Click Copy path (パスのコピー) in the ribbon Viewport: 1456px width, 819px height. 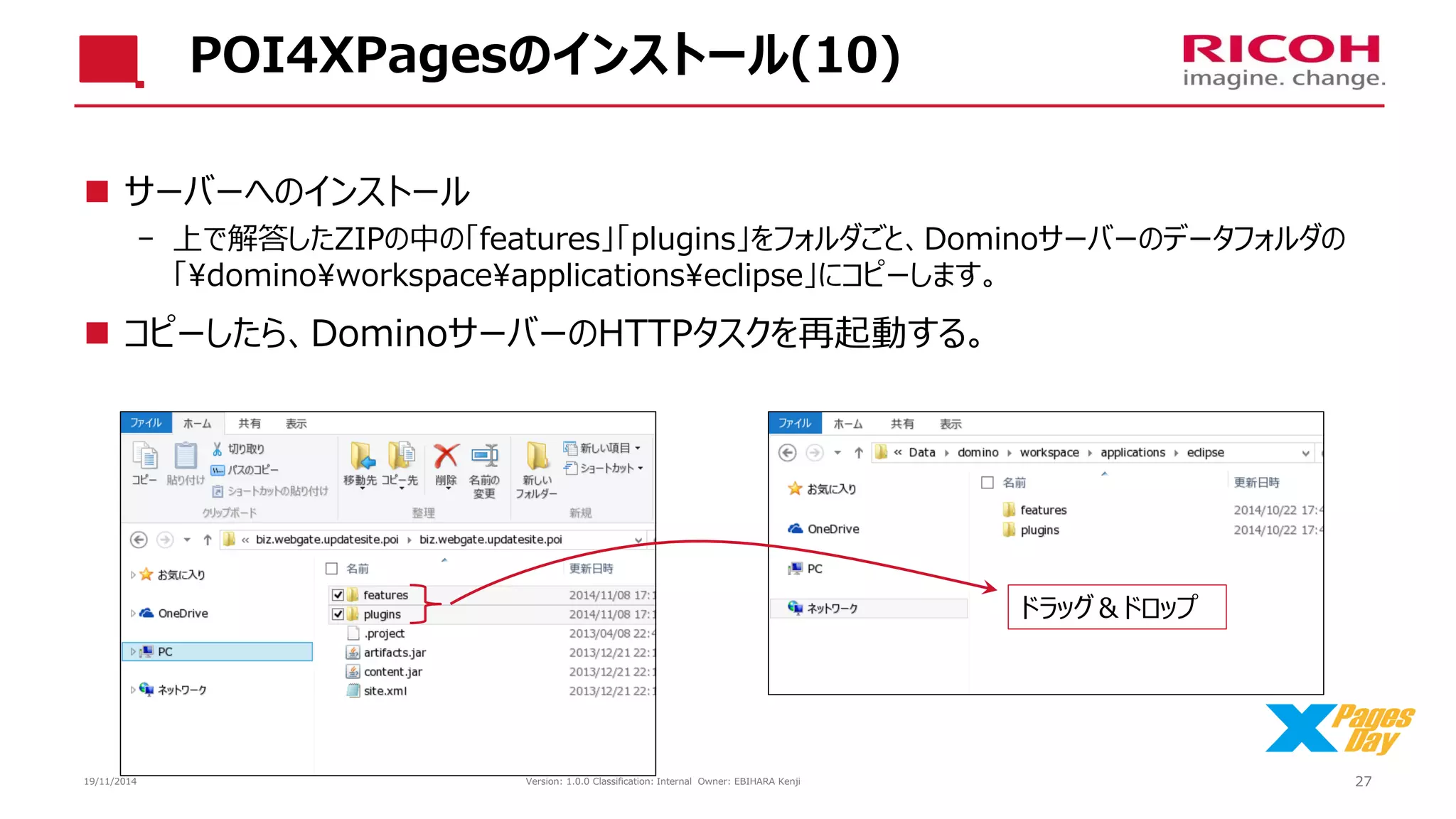245,470
